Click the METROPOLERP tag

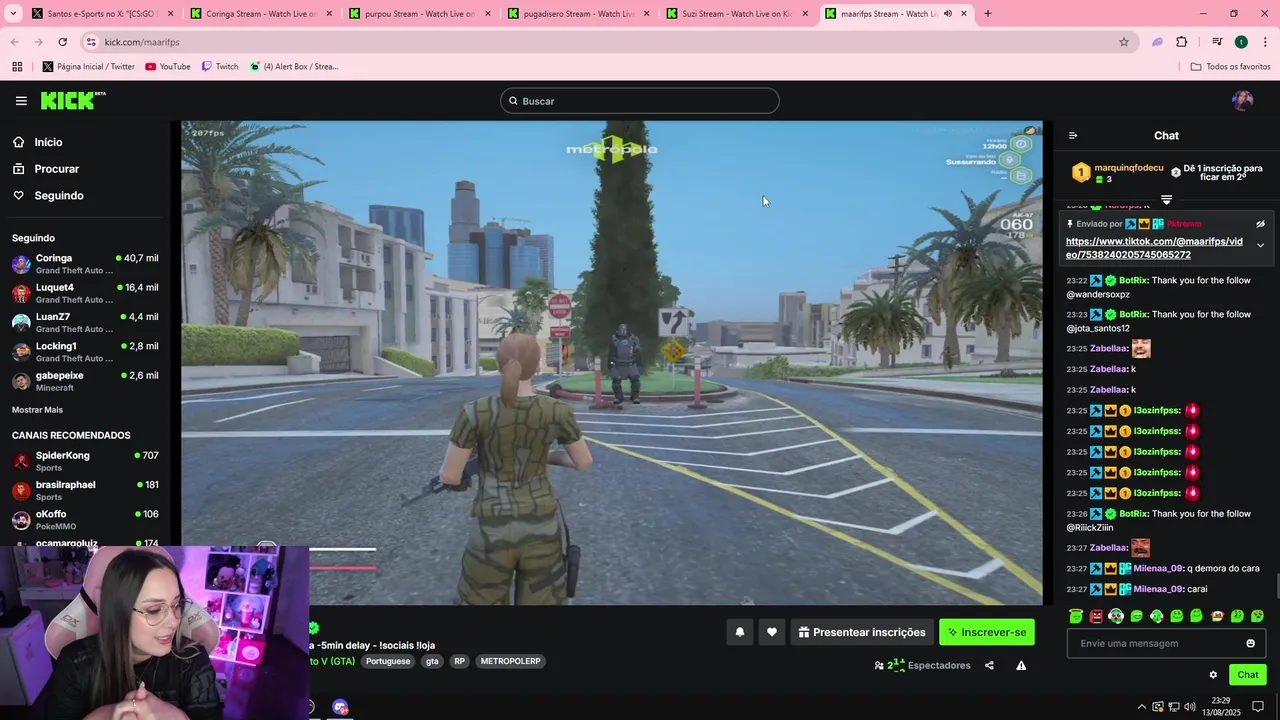click(510, 661)
